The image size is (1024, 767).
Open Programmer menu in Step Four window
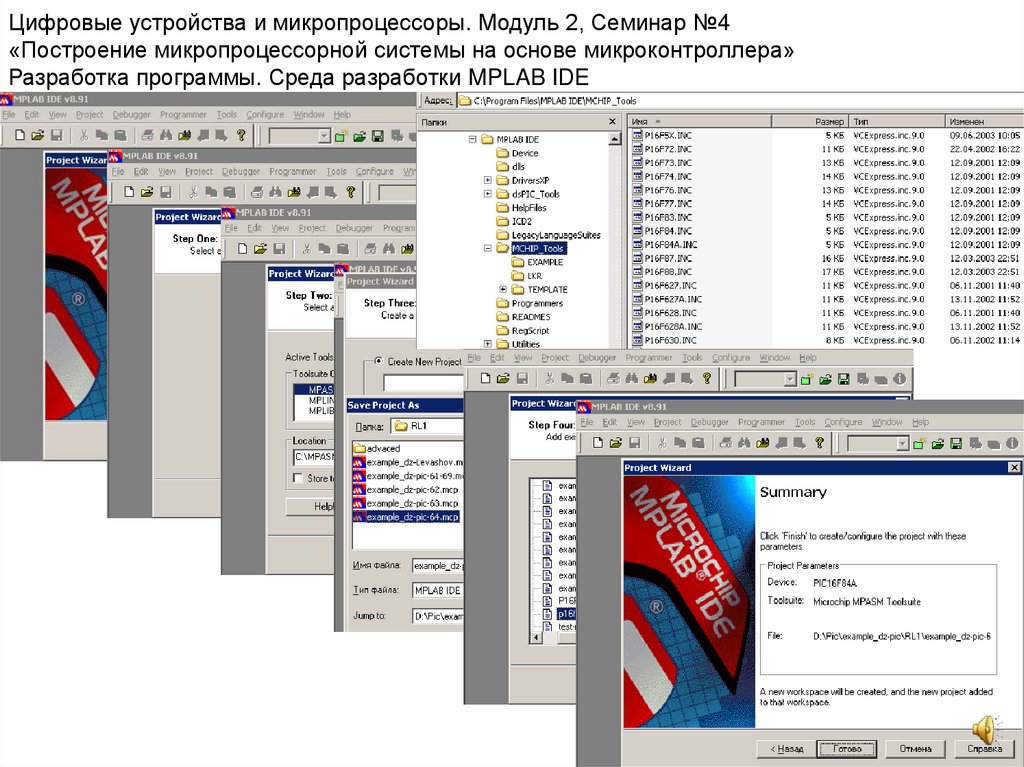click(648, 357)
